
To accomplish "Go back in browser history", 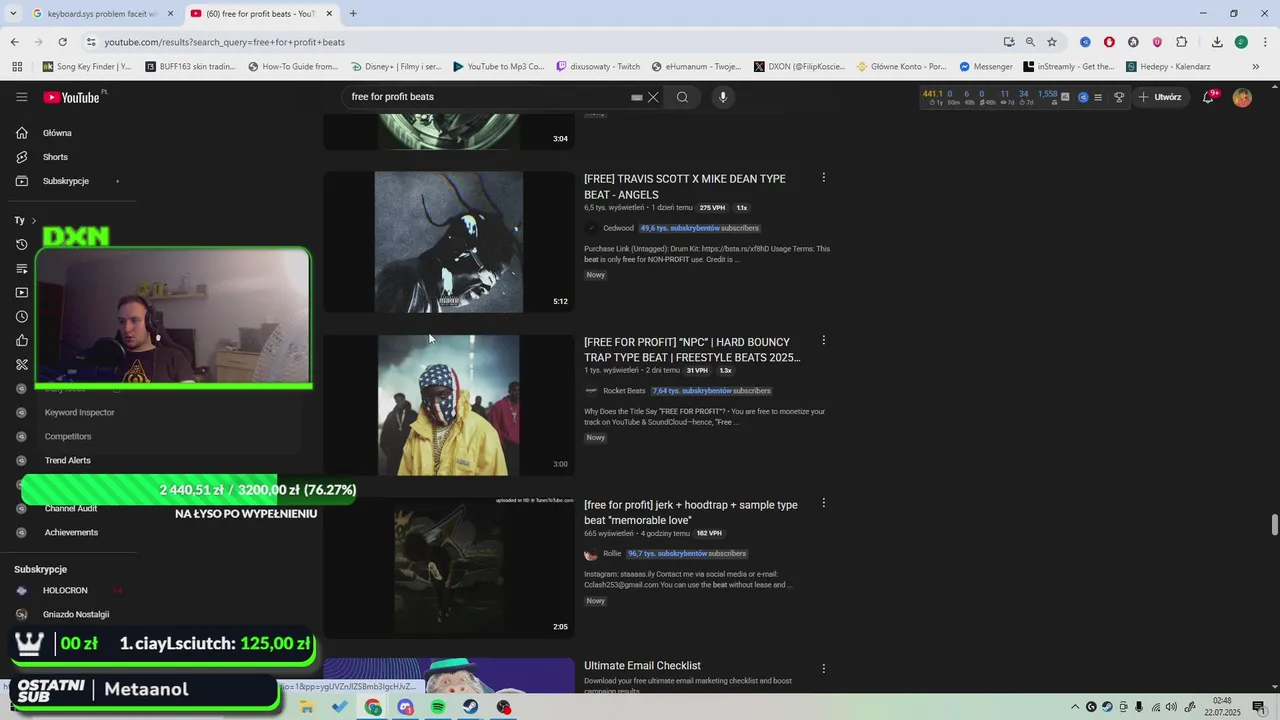I will click(14, 42).
